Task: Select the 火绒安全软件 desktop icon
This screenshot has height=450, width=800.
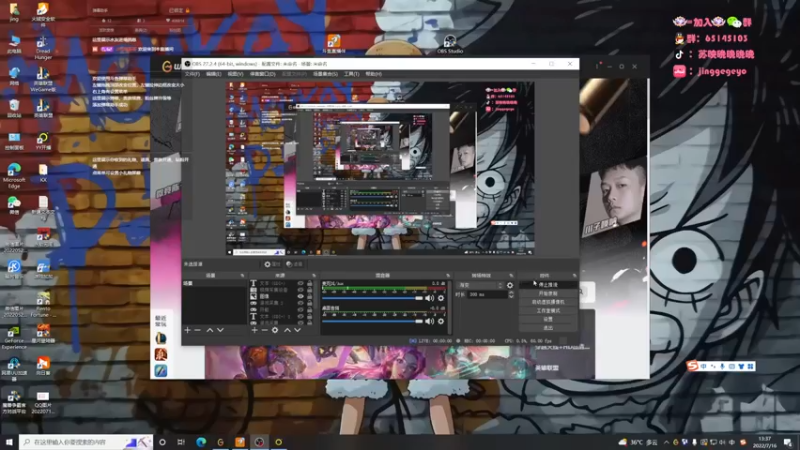Action: point(43,14)
